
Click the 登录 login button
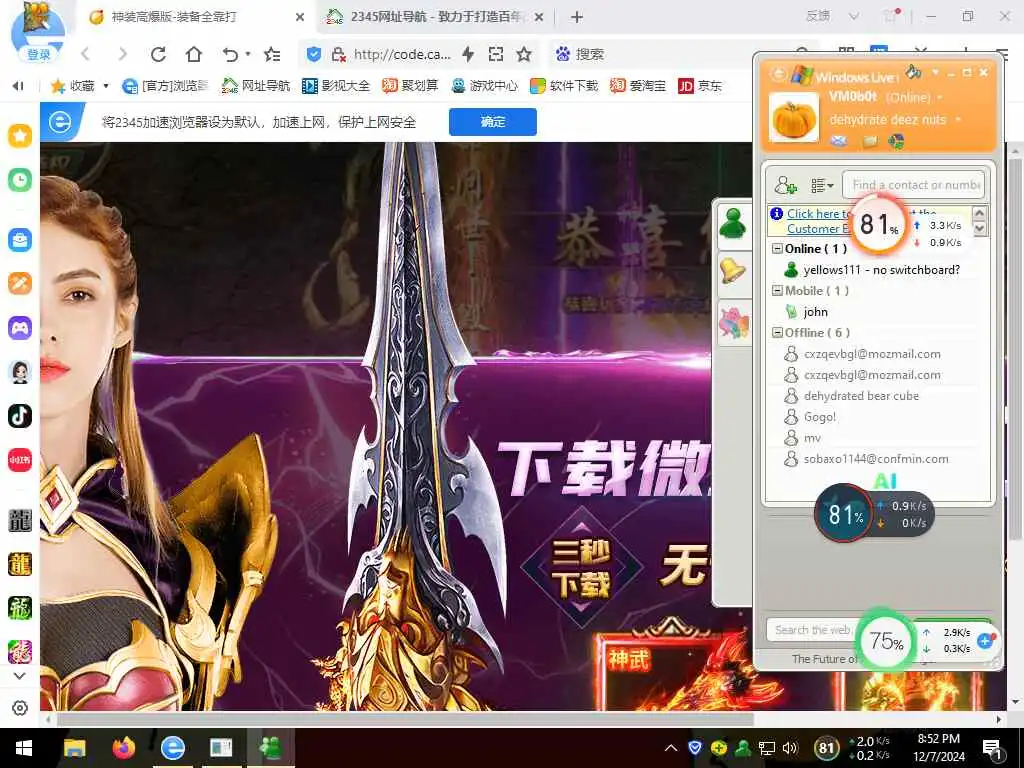pos(39,54)
